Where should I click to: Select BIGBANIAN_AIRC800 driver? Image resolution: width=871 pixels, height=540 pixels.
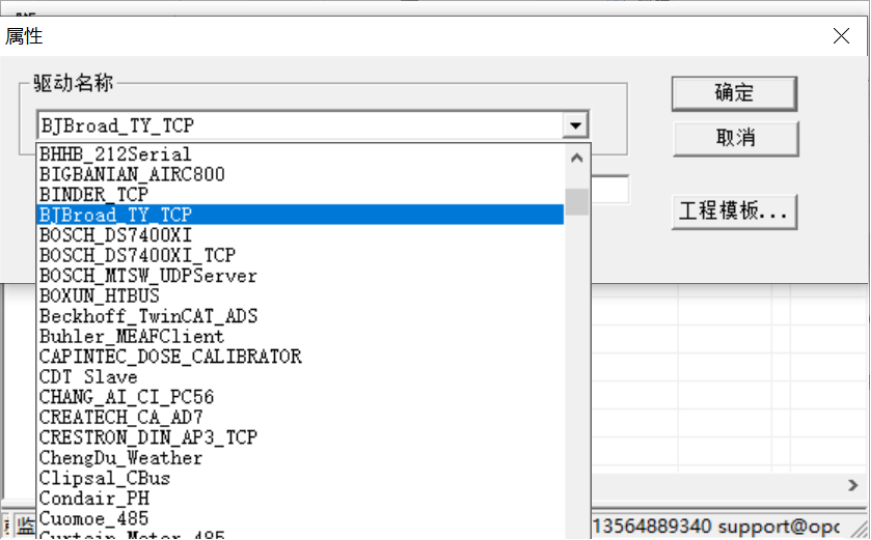(x=300, y=174)
